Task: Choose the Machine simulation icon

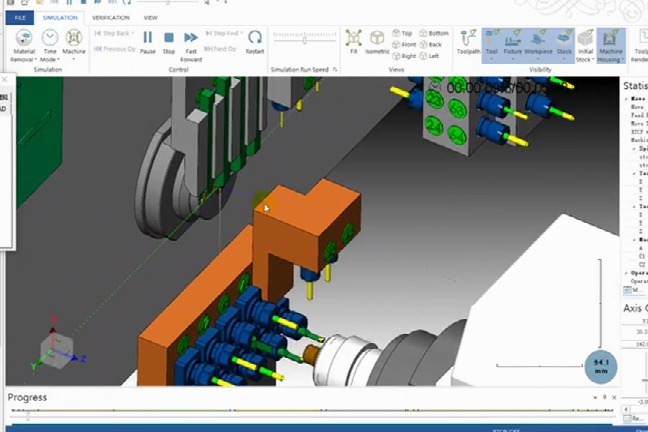Action: pos(74,38)
